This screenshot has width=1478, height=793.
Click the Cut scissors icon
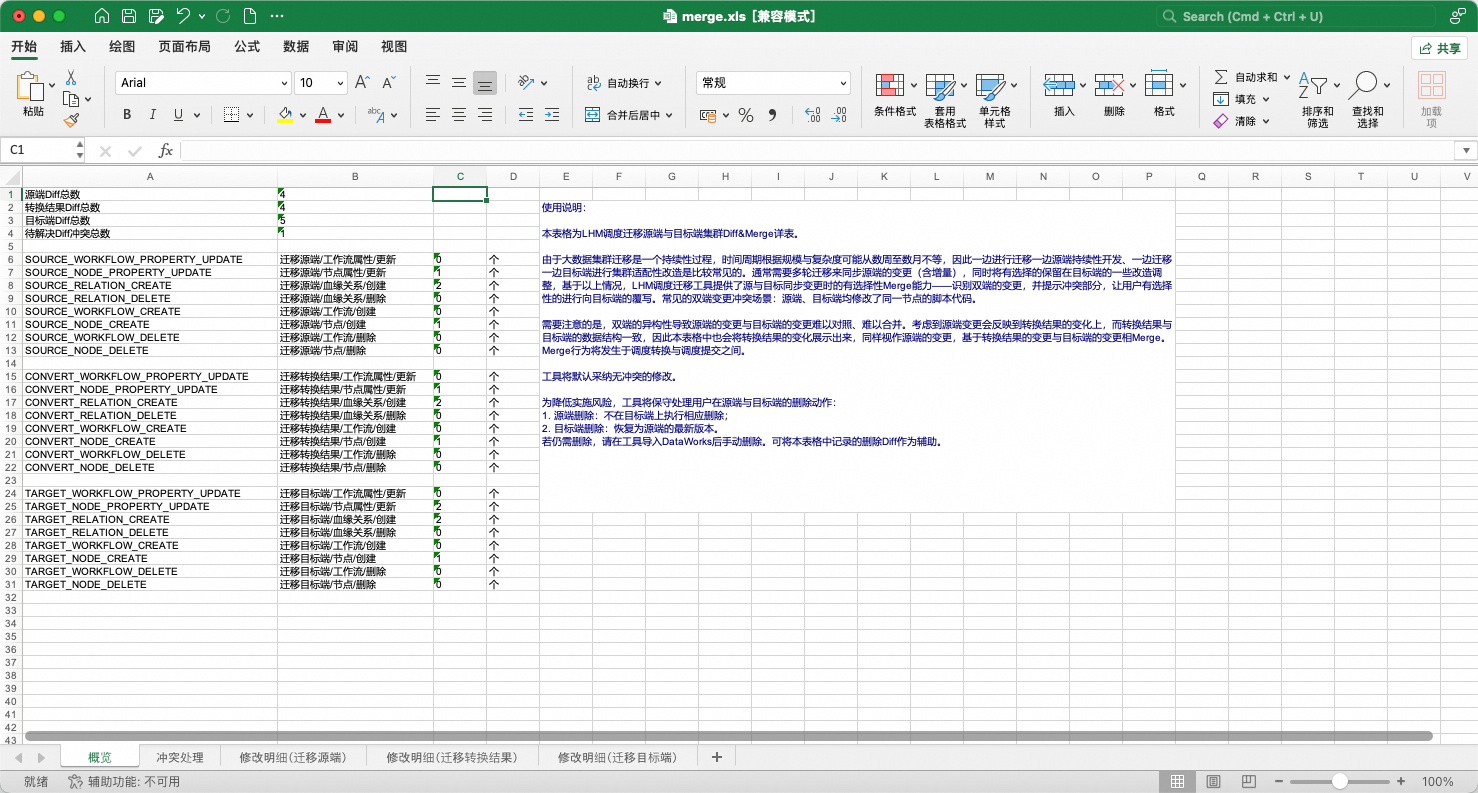point(71,77)
